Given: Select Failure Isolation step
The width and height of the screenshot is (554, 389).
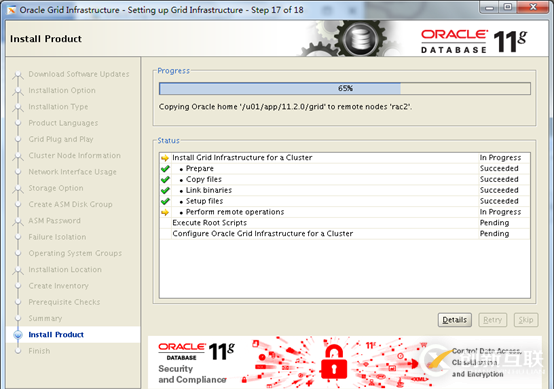Looking at the screenshot, I should click(x=57, y=237).
